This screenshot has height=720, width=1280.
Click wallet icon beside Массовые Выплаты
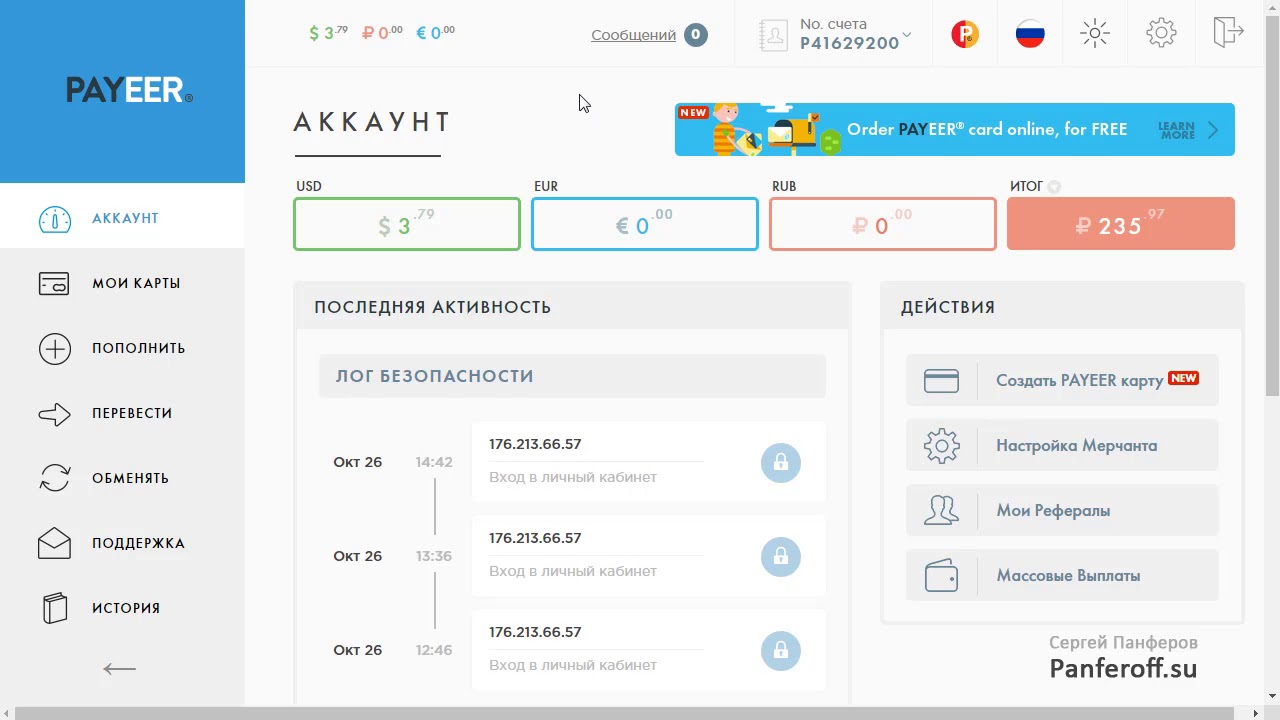[941, 576]
